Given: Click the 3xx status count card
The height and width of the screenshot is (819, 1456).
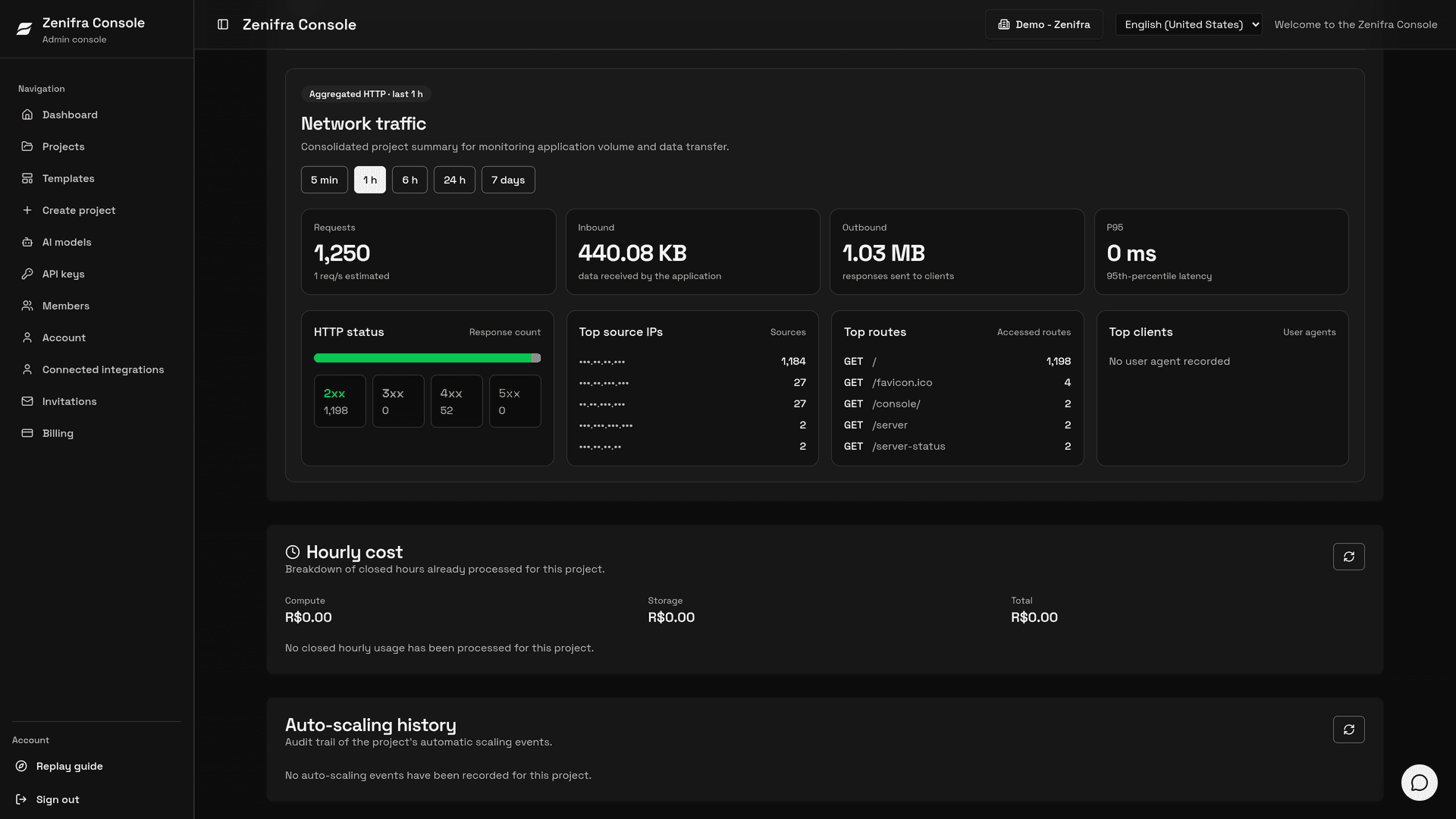Looking at the screenshot, I should pos(398,401).
